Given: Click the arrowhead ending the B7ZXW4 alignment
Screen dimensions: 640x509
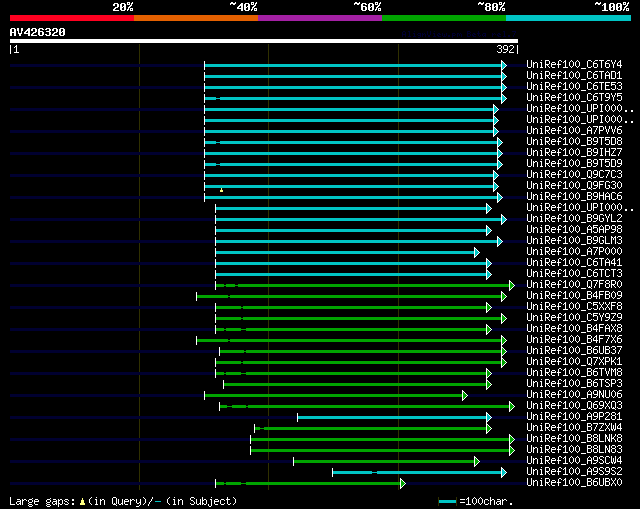Looking at the screenshot, I should point(489,429).
